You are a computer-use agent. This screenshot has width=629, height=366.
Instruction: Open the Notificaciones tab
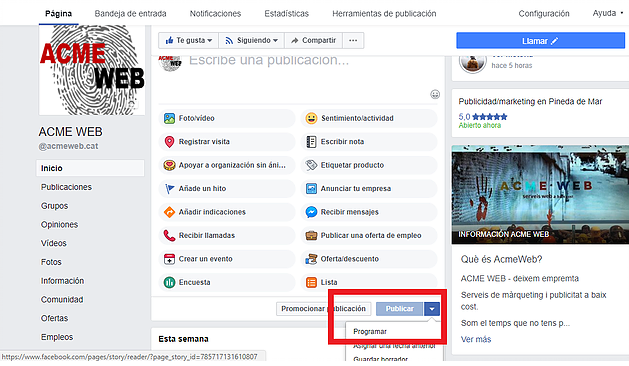(215, 14)
